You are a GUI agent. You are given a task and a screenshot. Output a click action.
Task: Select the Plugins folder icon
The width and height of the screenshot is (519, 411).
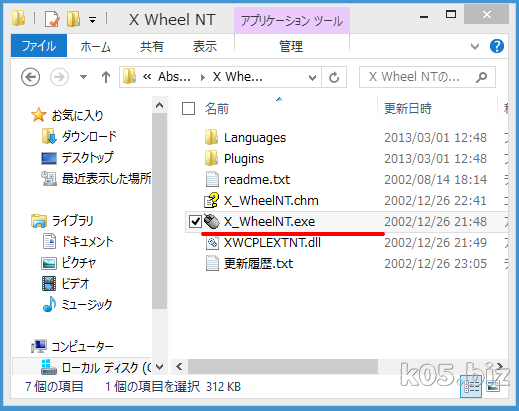[211, 158]
